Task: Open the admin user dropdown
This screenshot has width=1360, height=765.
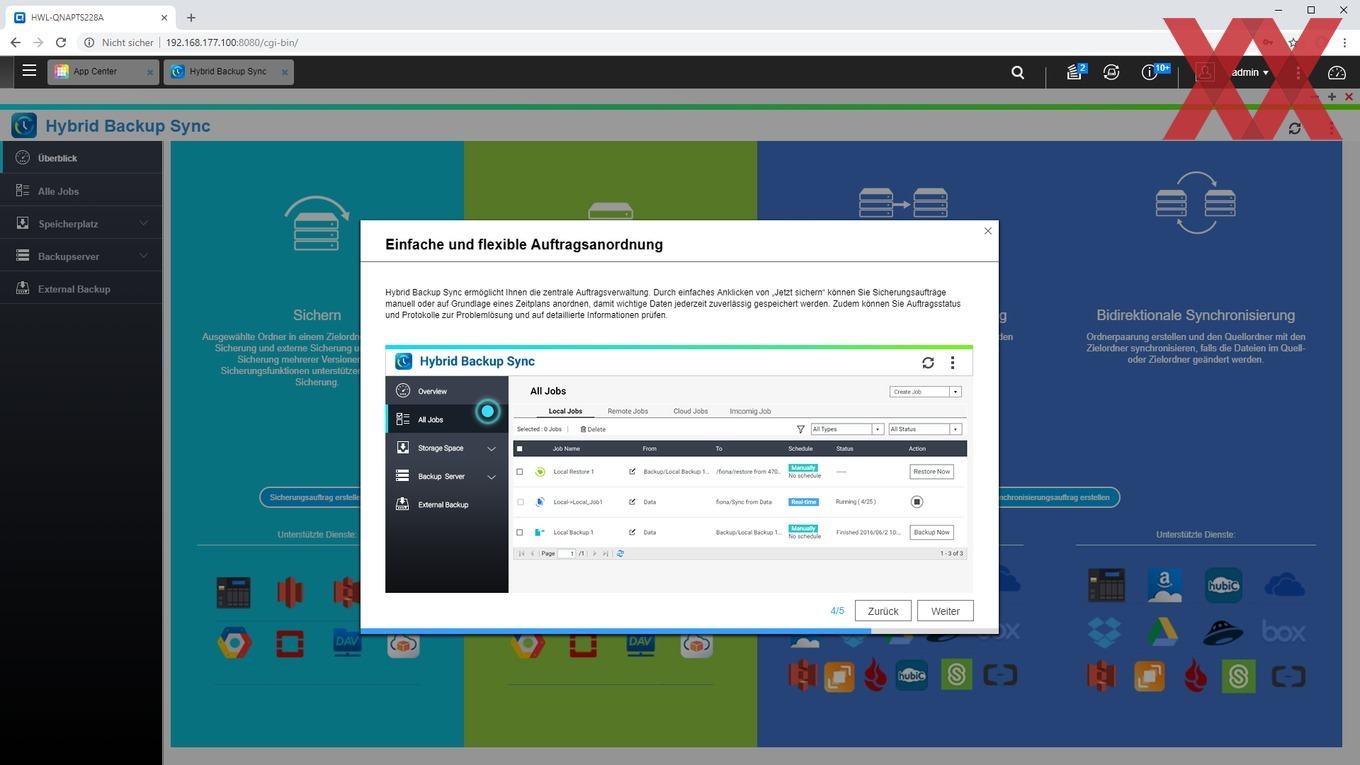Action: coord(1250,72)
